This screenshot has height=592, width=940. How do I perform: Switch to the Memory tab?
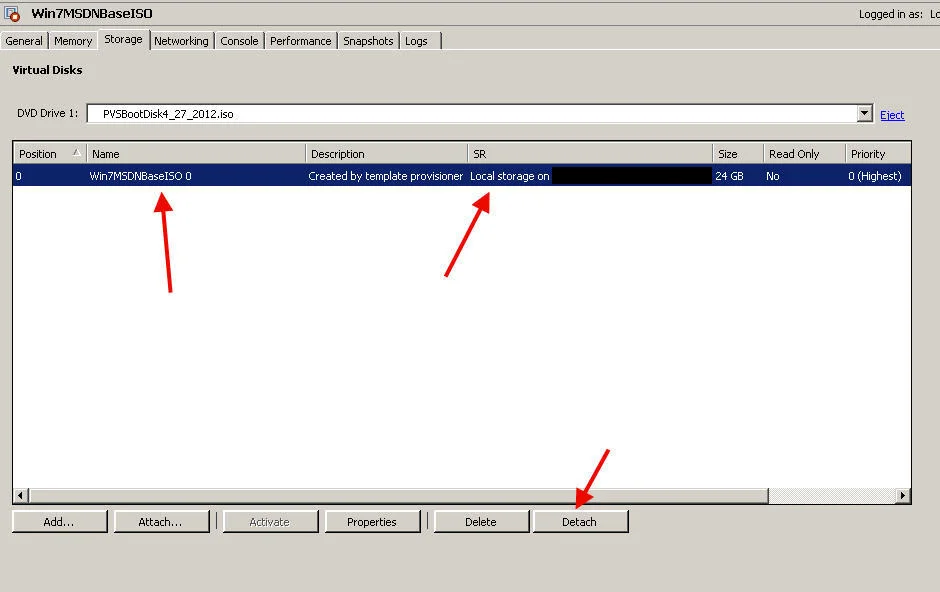[73, 41]
